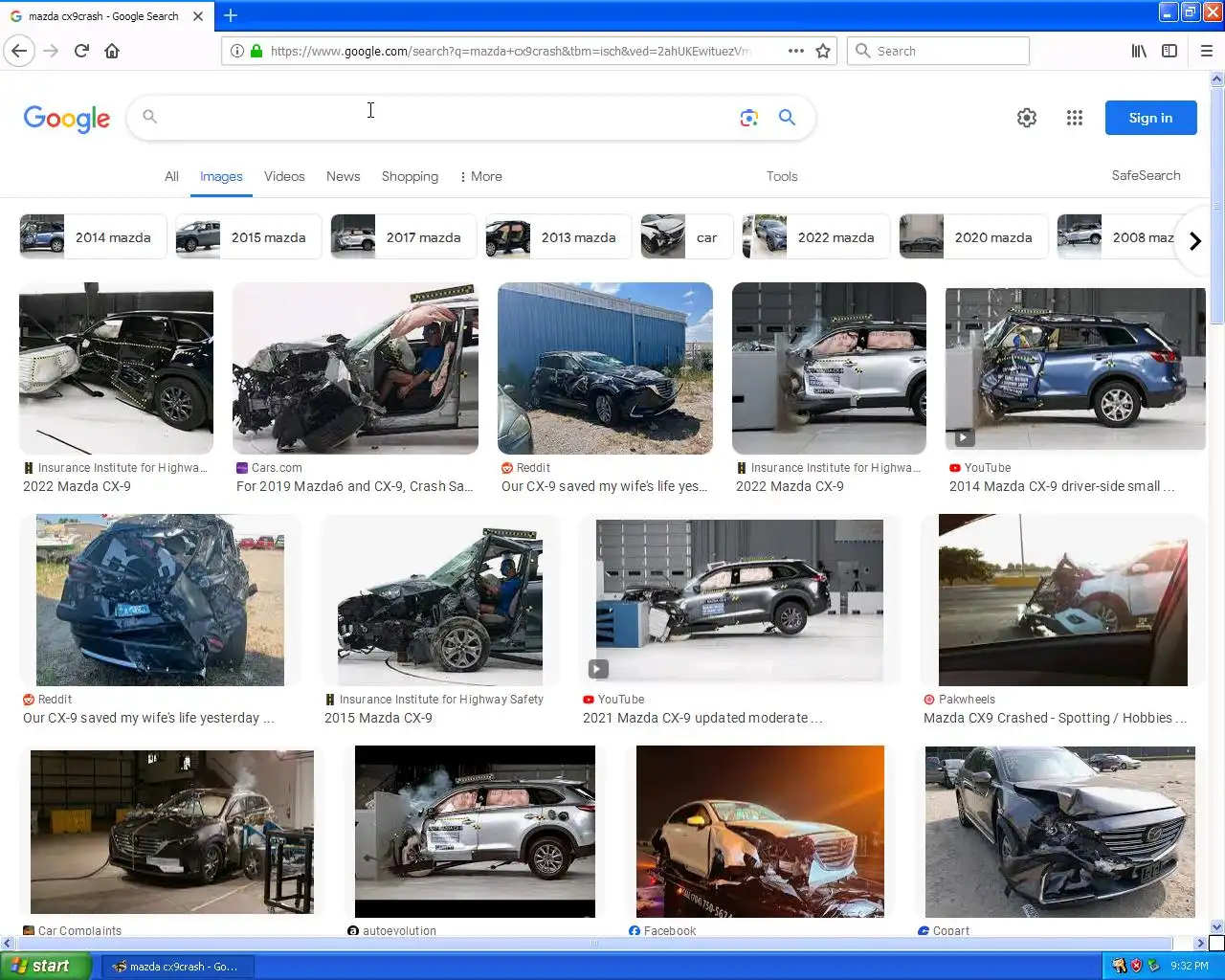This screenshot has height=980, width=1225.
Task: Open the Copart damaged Mazda image
Action: click(1059, 832)
